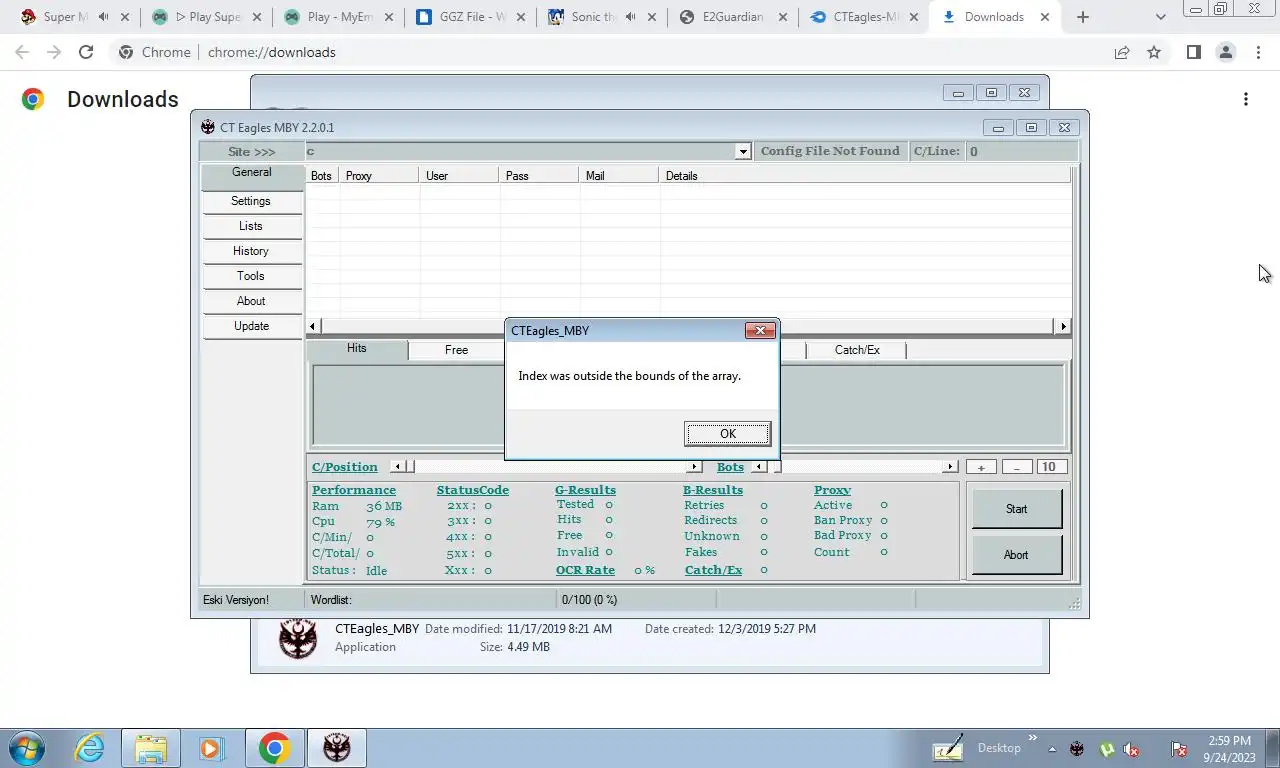
Task: Switch to the GGZ File tab
Action: pyautogui.click(x=470, y=17)
